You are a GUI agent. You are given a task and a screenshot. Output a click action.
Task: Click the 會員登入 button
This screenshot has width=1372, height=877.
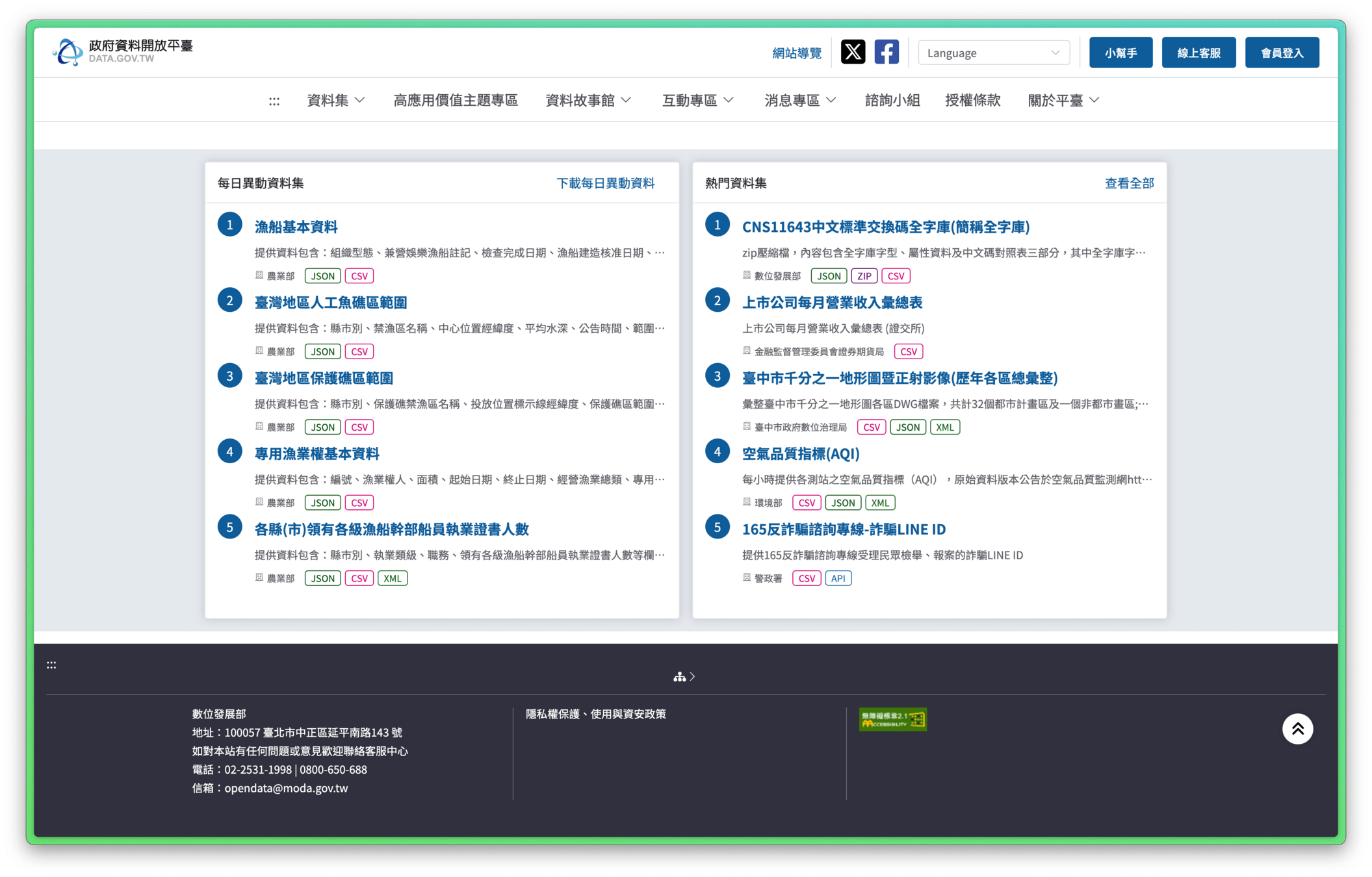(1282, 53)
